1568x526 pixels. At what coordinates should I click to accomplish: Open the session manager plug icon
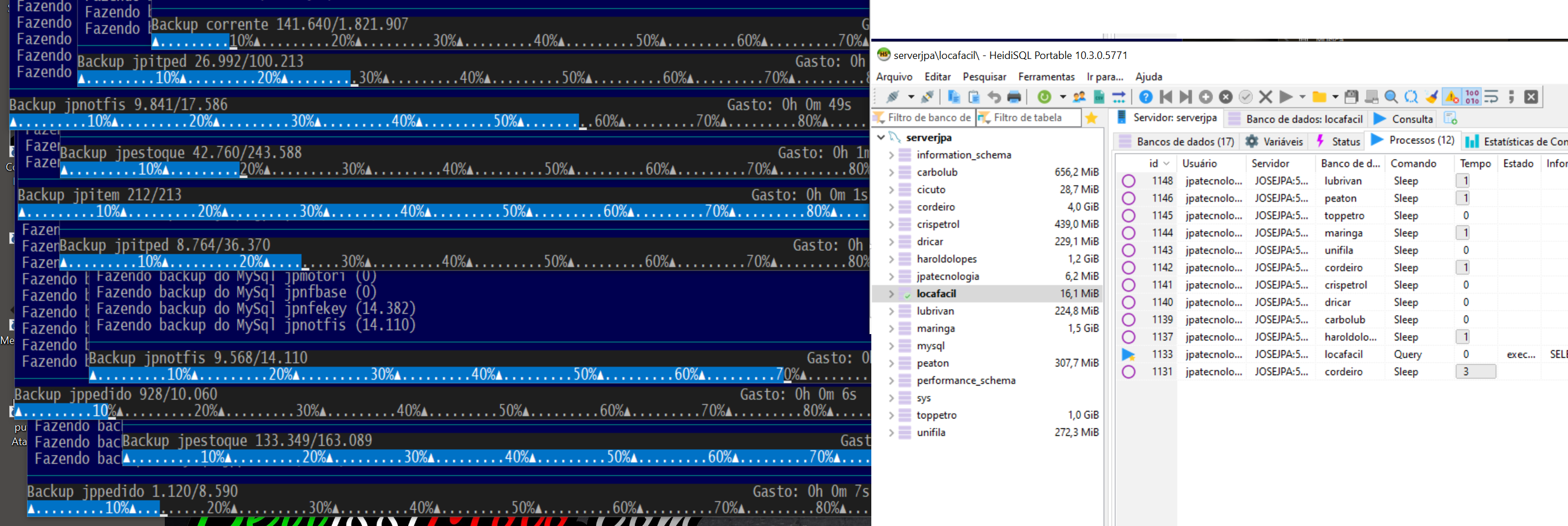point(893,97)
